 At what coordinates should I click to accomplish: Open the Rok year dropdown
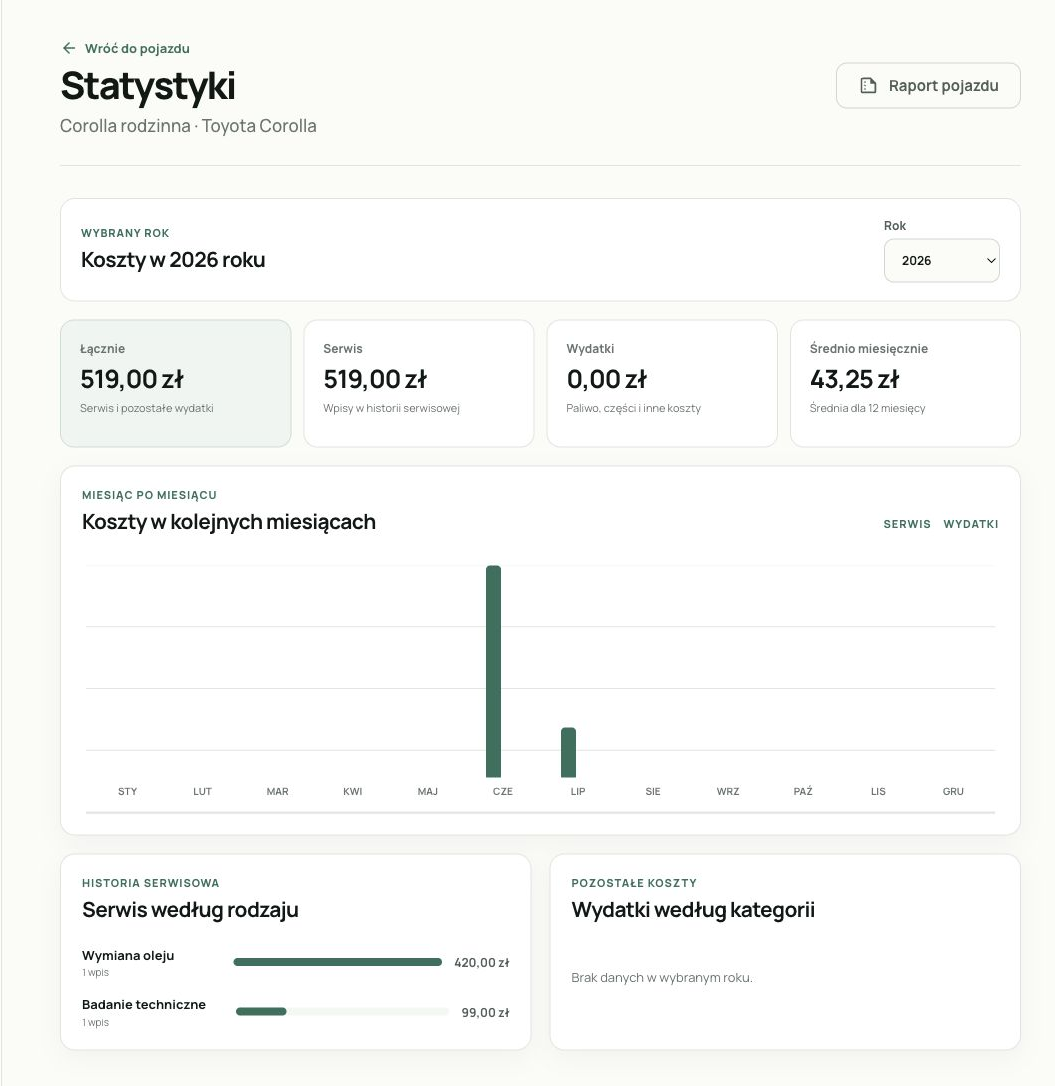tap(941, 260)
